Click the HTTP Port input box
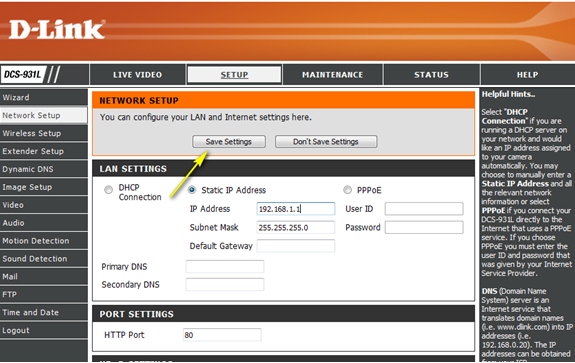The width and height of the screenshot is (575, 363). click(222, 335)
